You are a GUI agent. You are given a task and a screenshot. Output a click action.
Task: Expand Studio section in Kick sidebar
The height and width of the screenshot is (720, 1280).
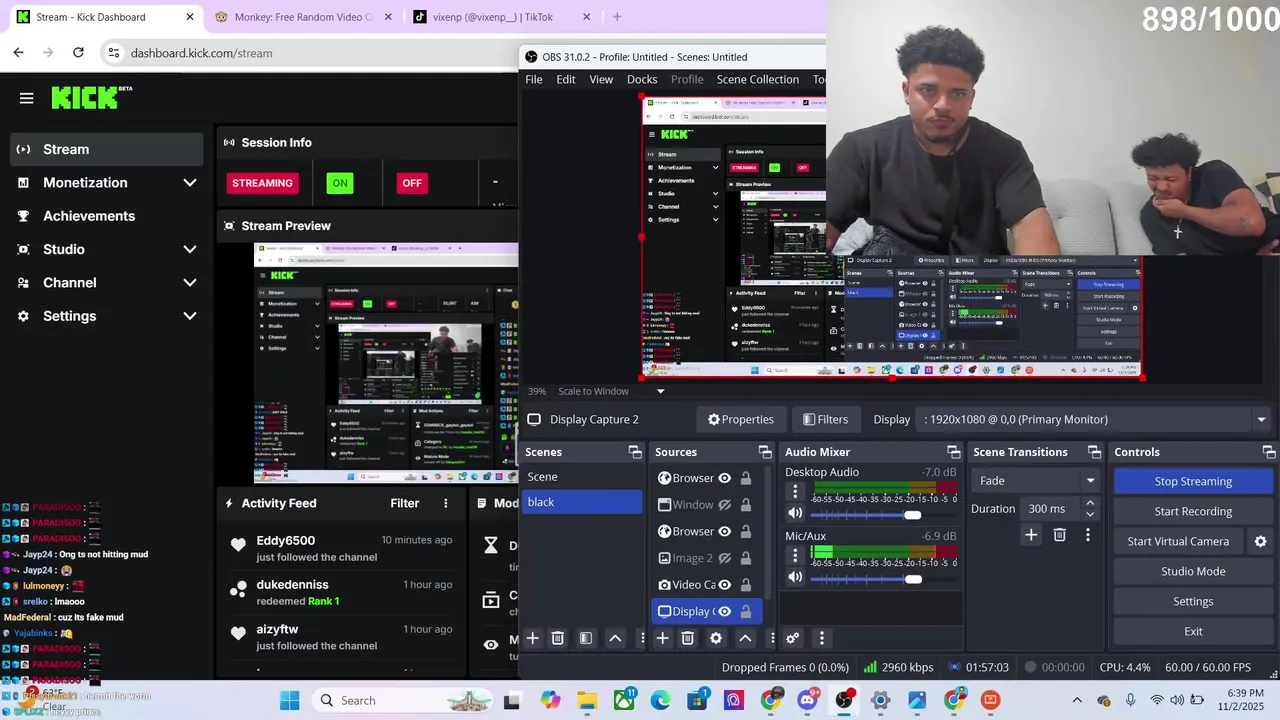tap(190, 249)
